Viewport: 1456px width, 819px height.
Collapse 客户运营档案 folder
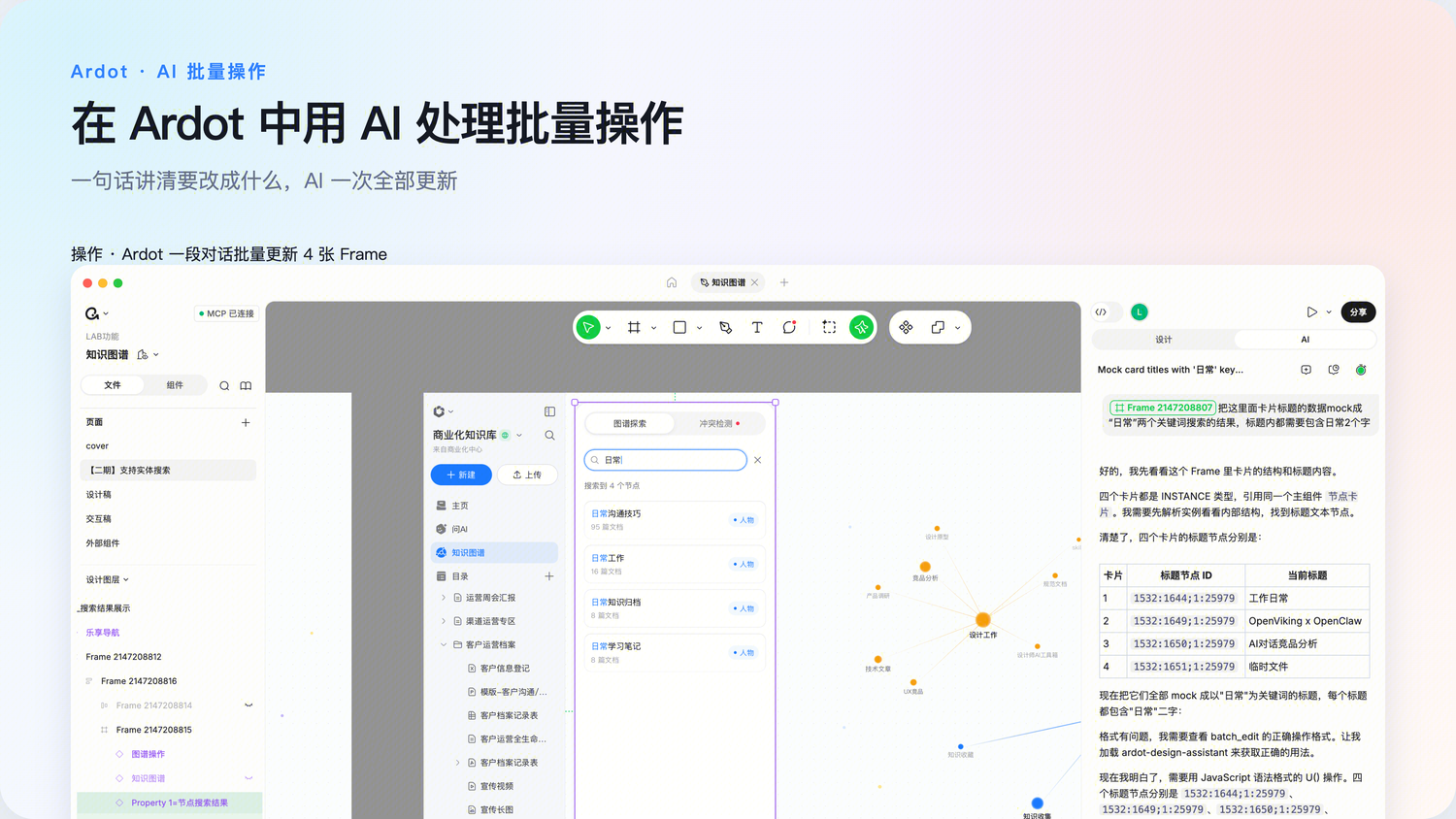click(x=444, y=644)
